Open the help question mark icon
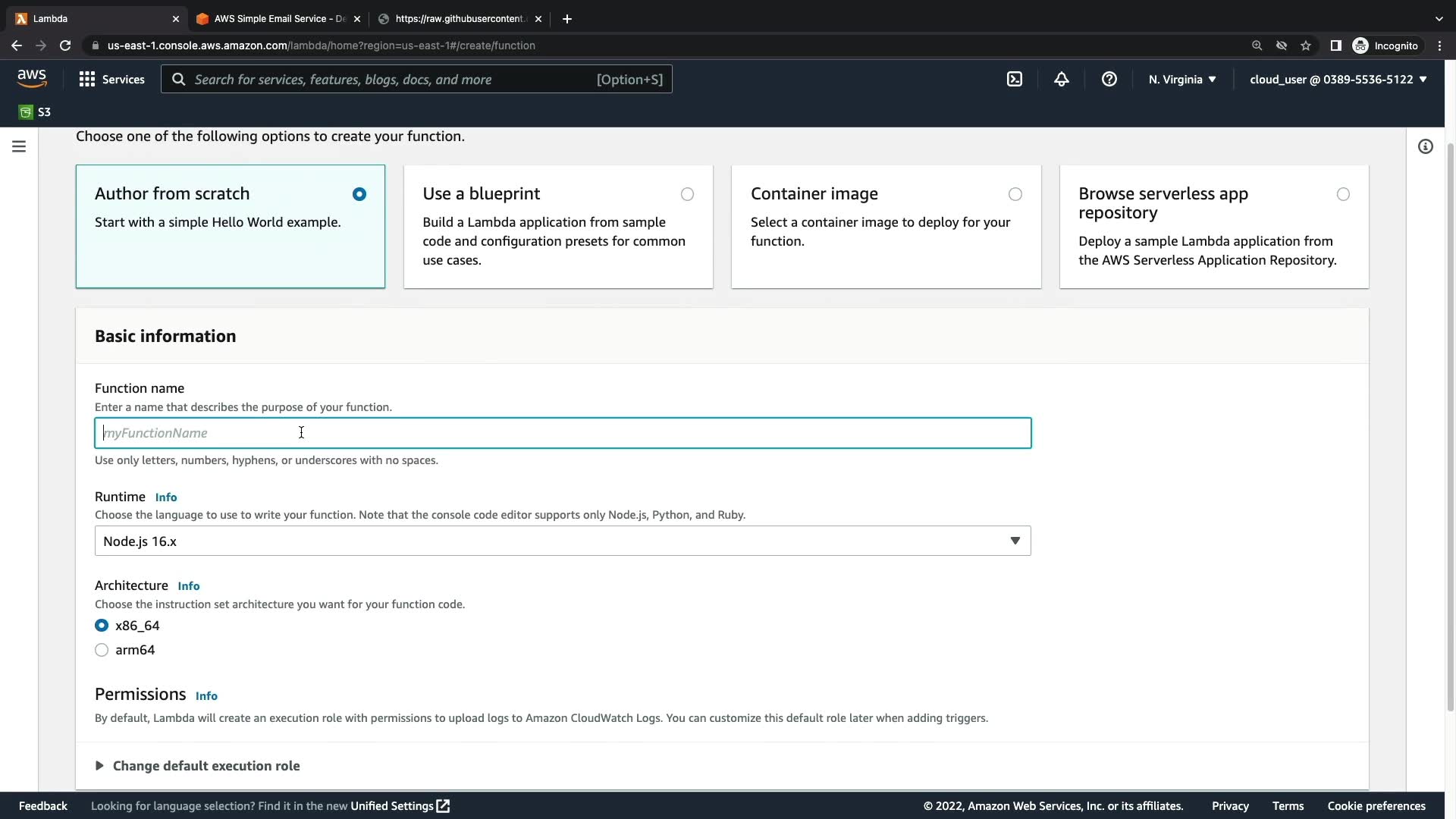 tap(1109, 79)
